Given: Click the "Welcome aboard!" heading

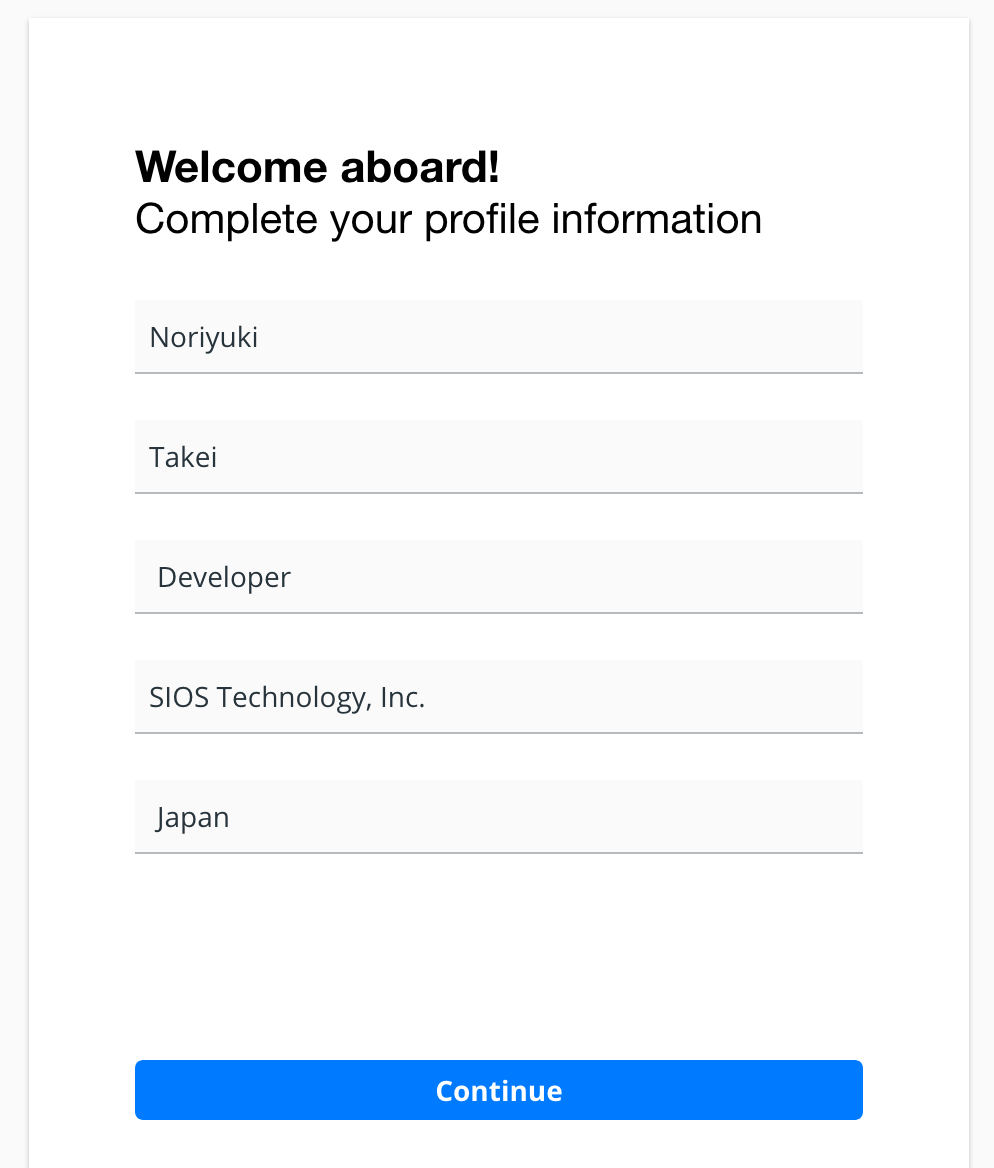Looking at the screenshot, I should click(317, 167).
